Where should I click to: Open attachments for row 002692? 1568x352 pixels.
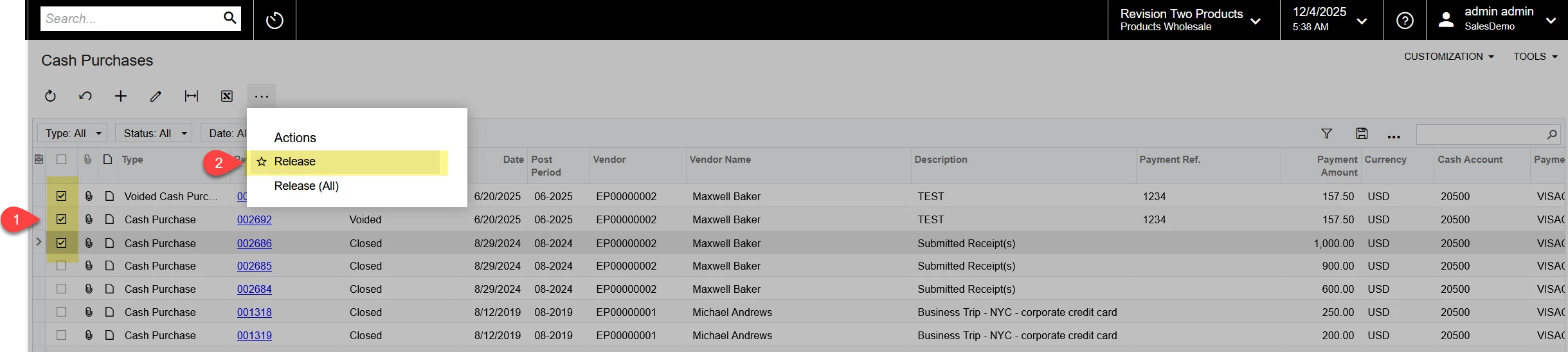coord(89,219)
